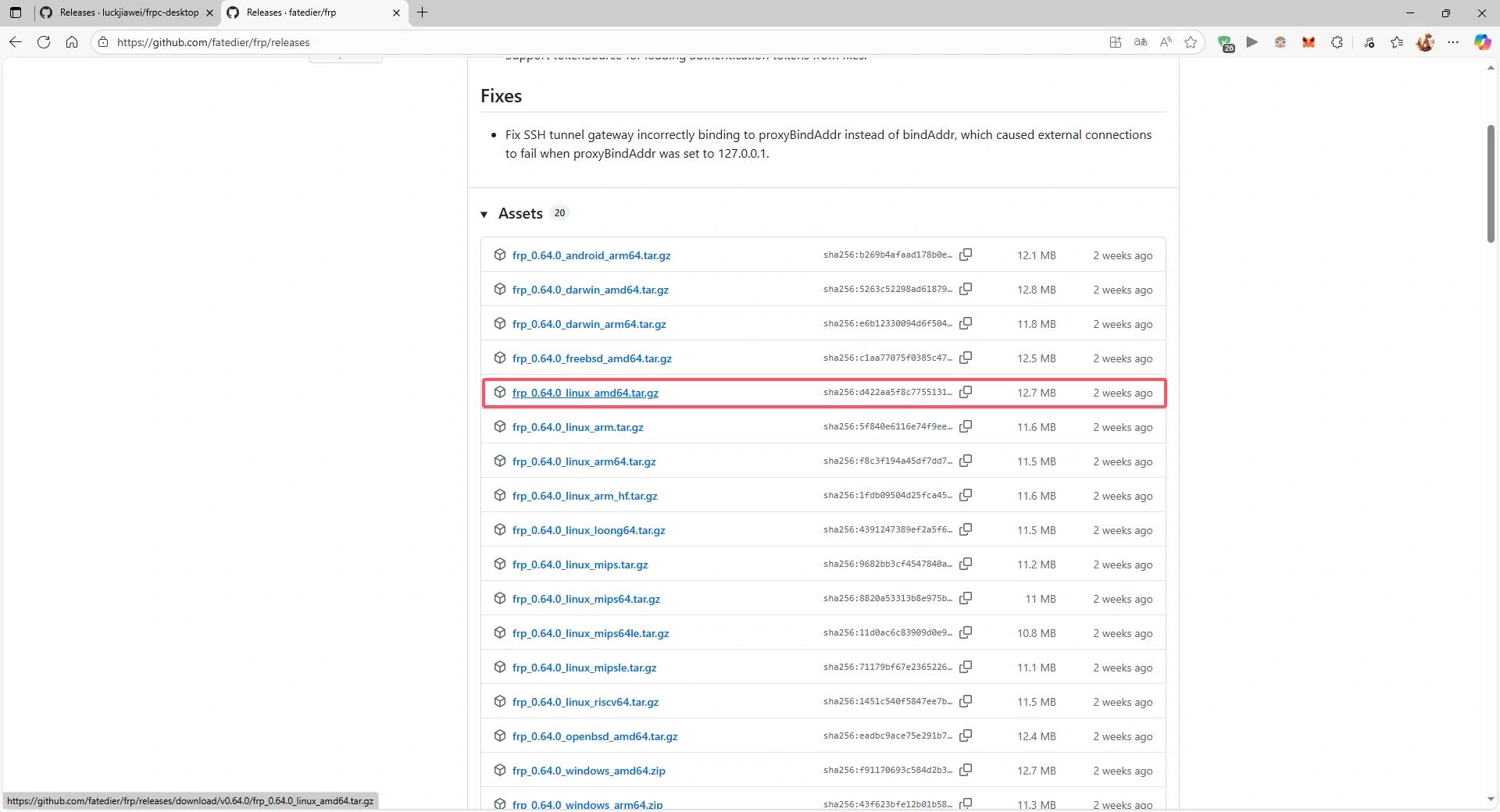This screenshot has height=812, width=1500.
Task: Copy the SHA256 hash for frp_0.64.0_android_arm64.tar.gz
Action: point(966,255)
